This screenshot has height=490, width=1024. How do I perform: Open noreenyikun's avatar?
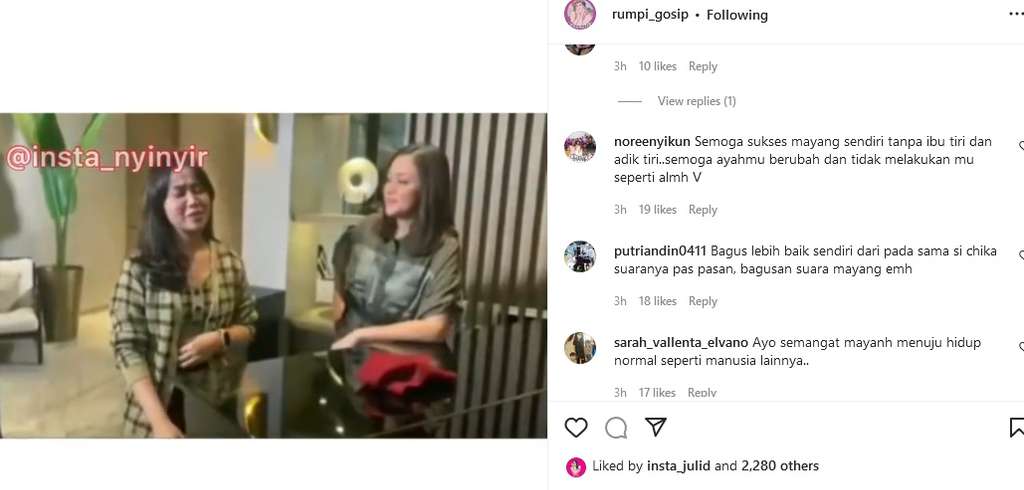(x=580, y=146)
